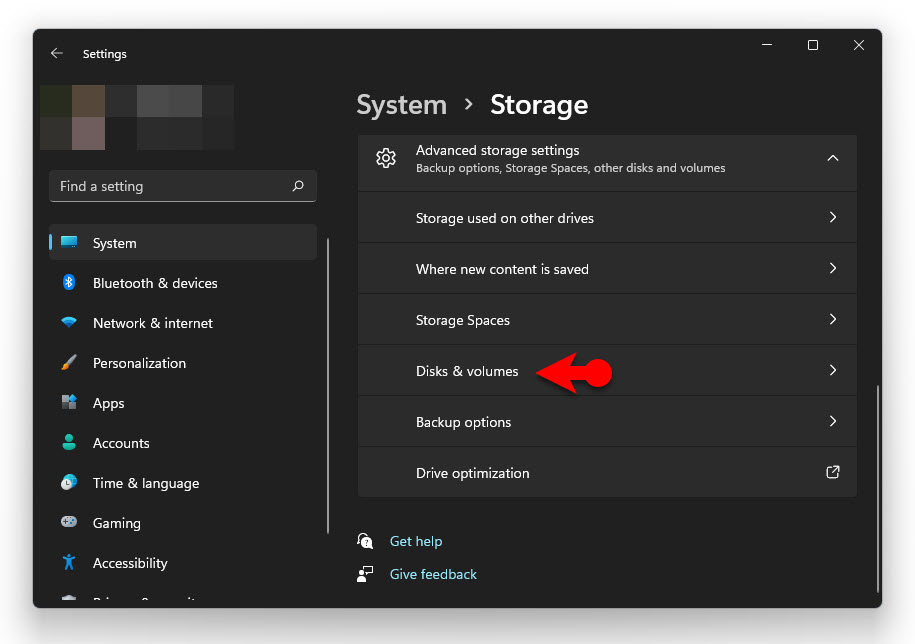Click the Give feedback link
This screenshot has width=915, height=644.
coord(433,574)
